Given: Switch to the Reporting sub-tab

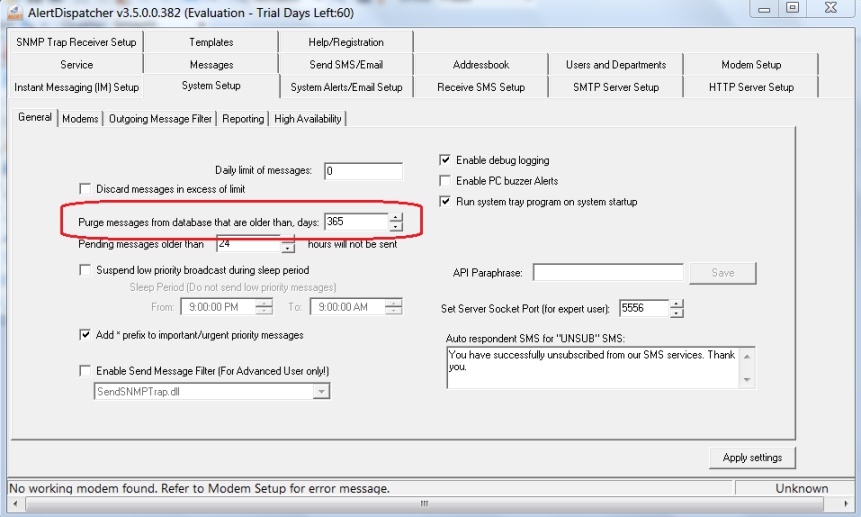Looking at the screenshot, I should point(243,119).
